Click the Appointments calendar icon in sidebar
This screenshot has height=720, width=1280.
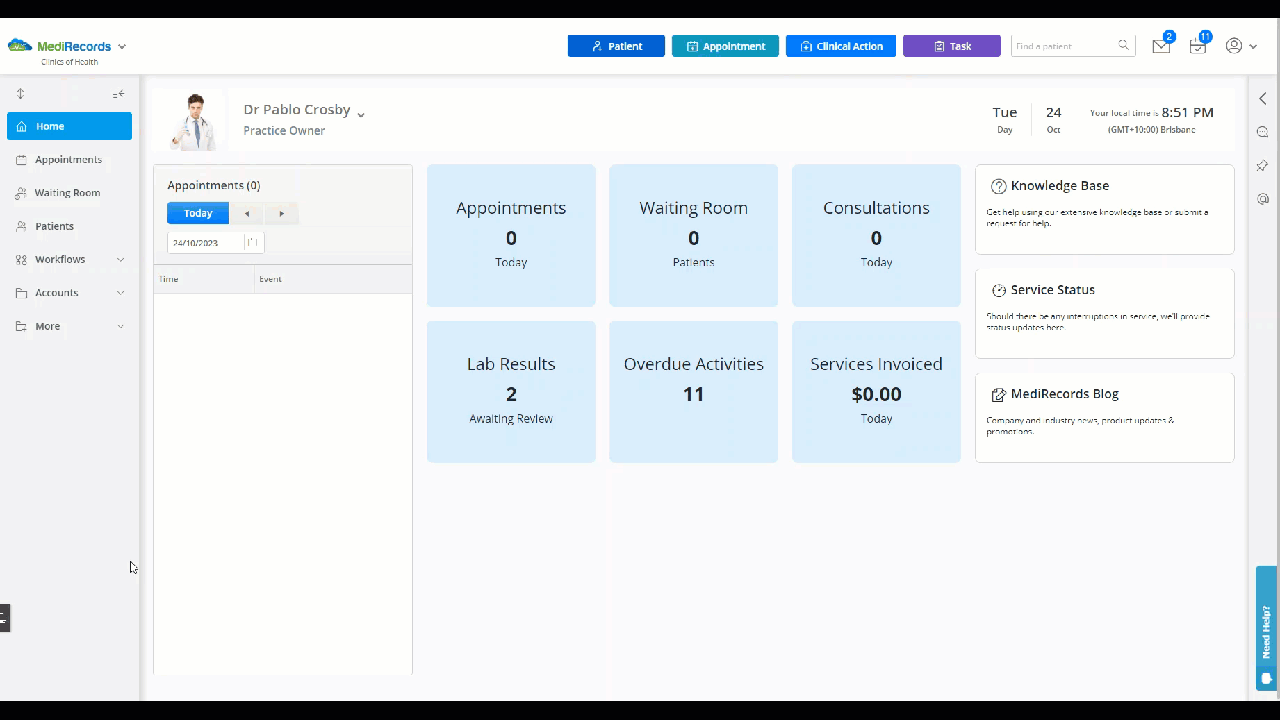click(x=22, y=160)
